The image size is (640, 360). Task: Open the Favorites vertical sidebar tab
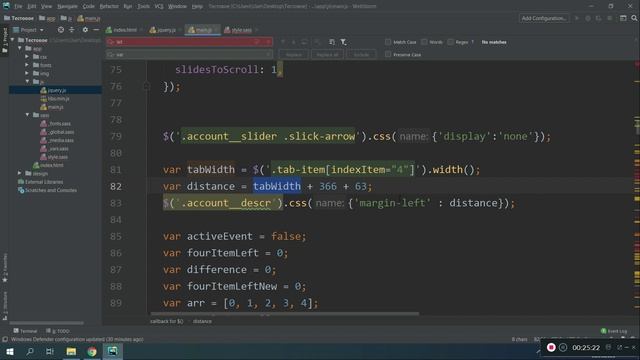coord(4,267)
